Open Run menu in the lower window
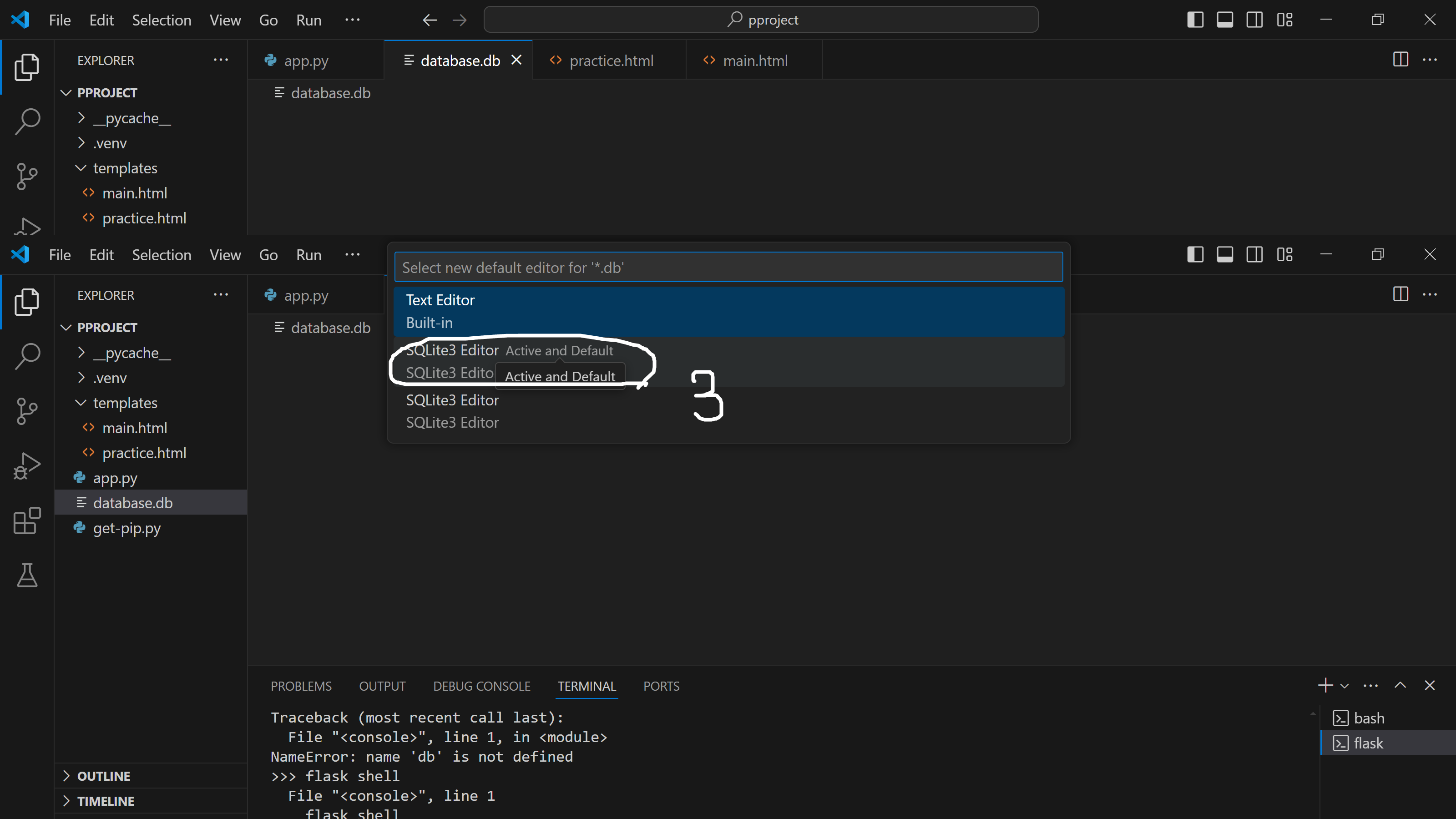The width and height of the screenshot is (1456, 819). 308,255
